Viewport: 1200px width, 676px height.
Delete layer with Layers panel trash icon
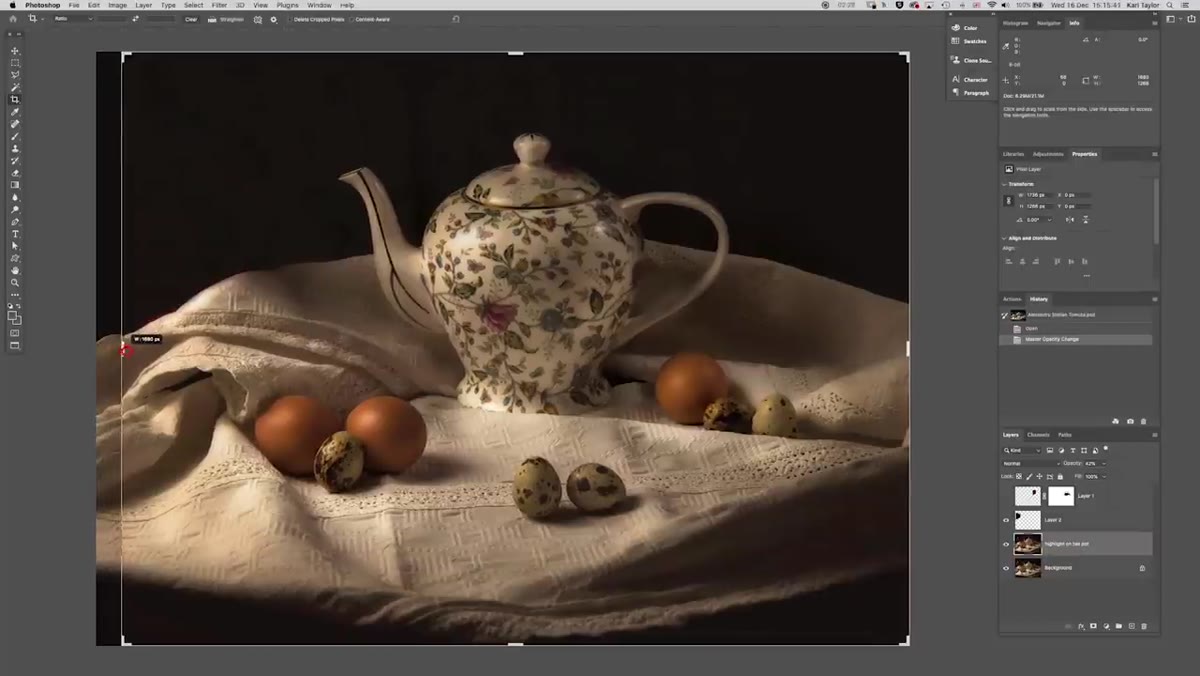click(x=1144, y=626)
